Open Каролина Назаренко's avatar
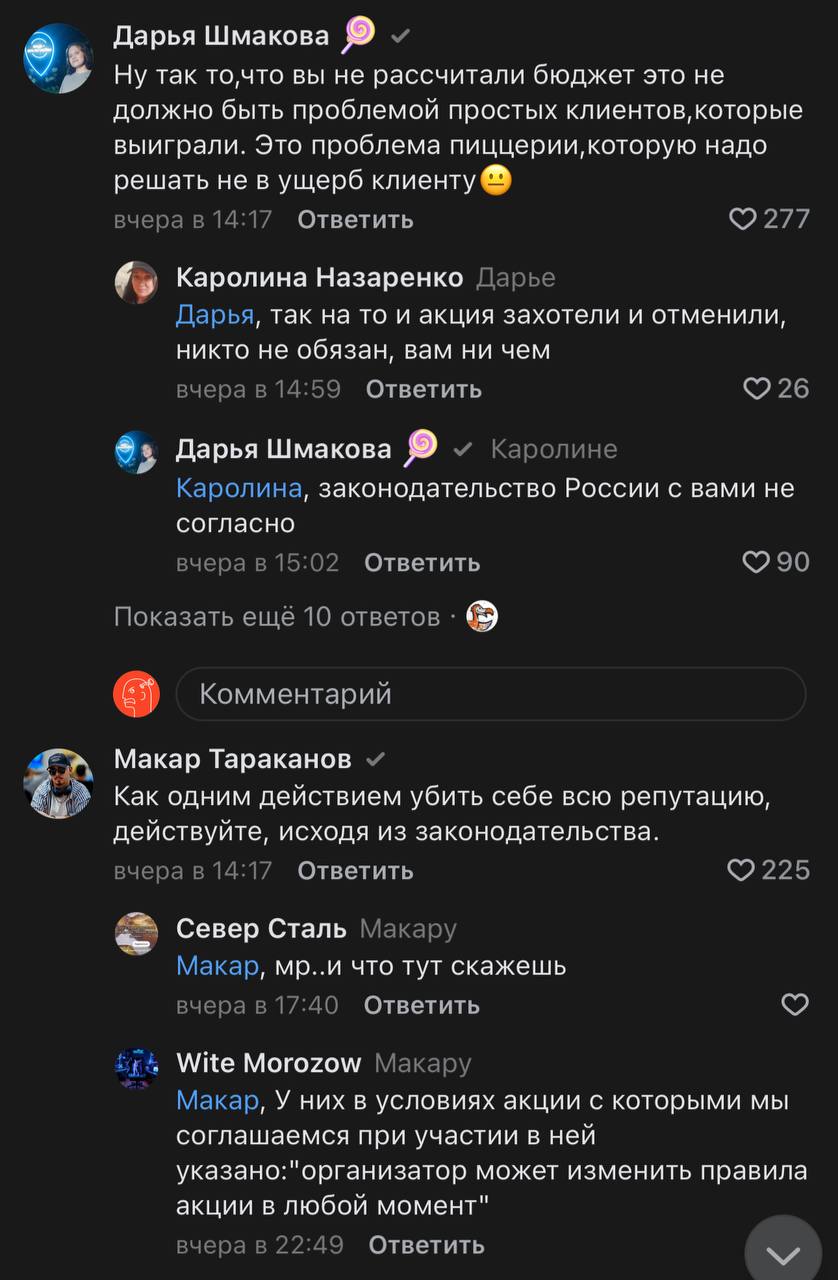 click(x=136, y=283)
